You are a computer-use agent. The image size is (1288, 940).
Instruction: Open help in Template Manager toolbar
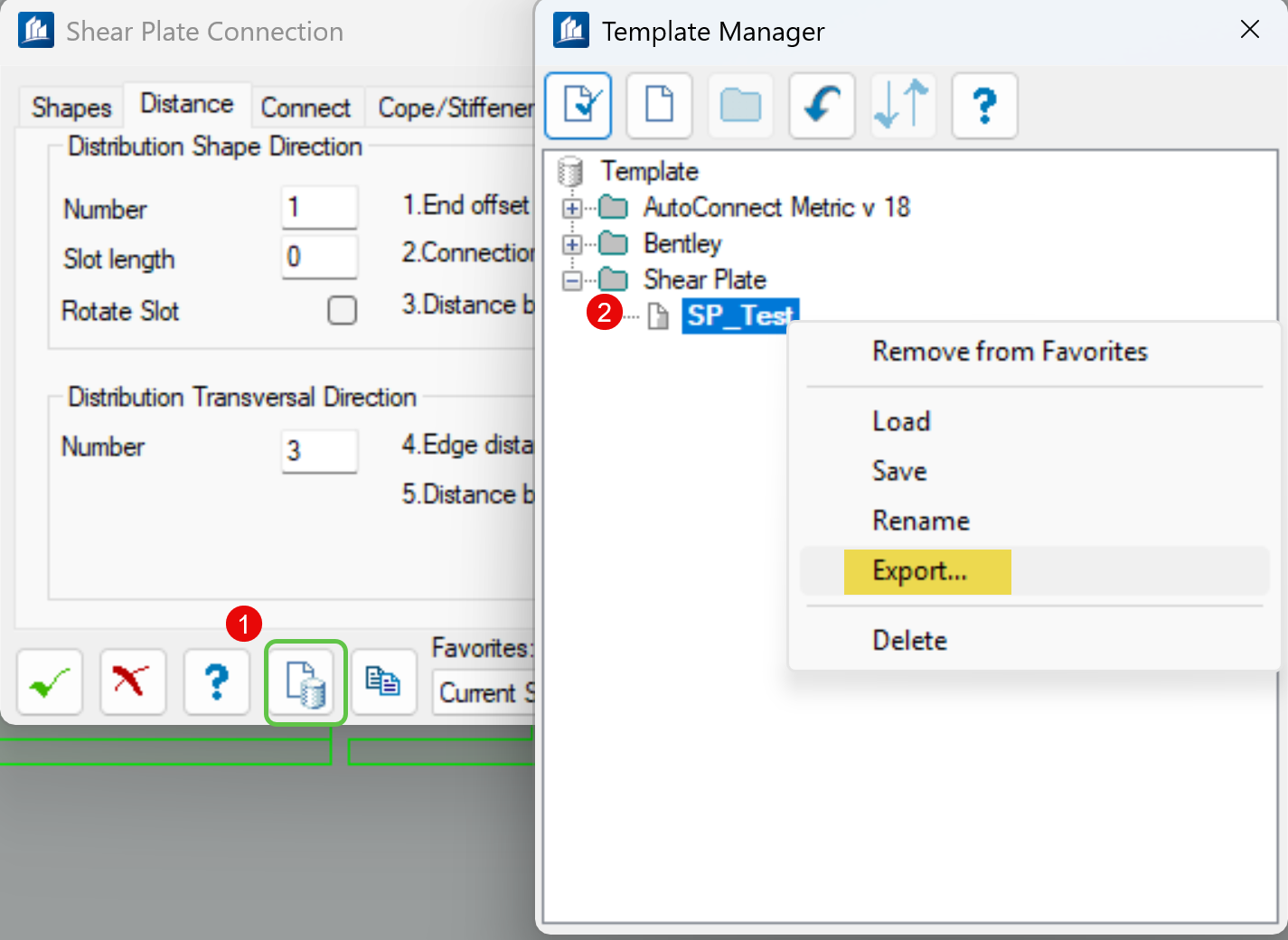(x=984, y=106)
